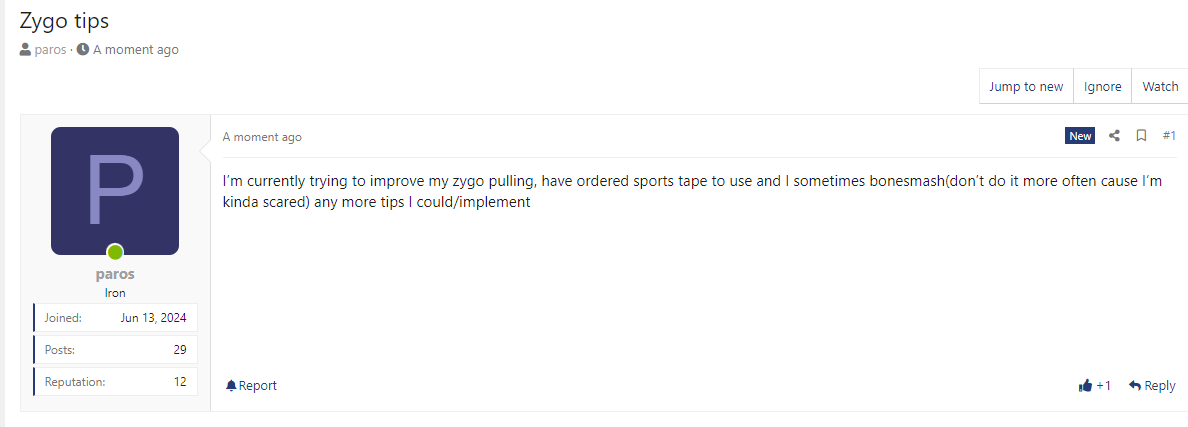Bookmark this post using the bookmark icon
Screen dimensions: 1188x427
point(1141,136)
